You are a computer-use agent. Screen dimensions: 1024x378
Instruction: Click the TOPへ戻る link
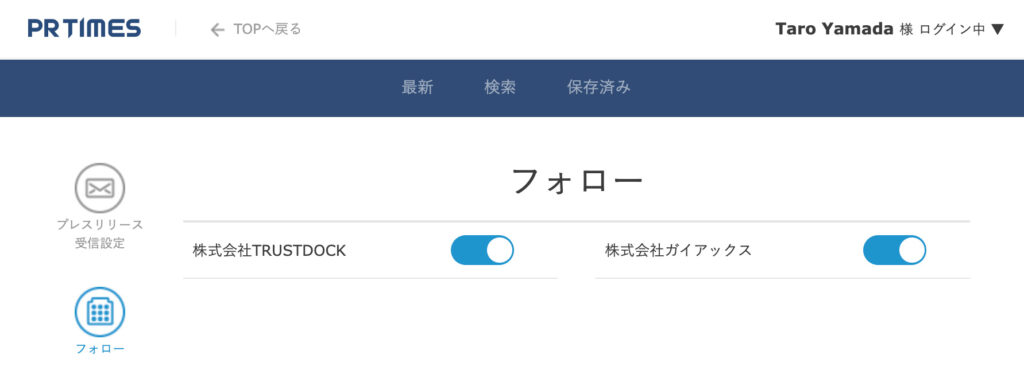coord(267,29)
